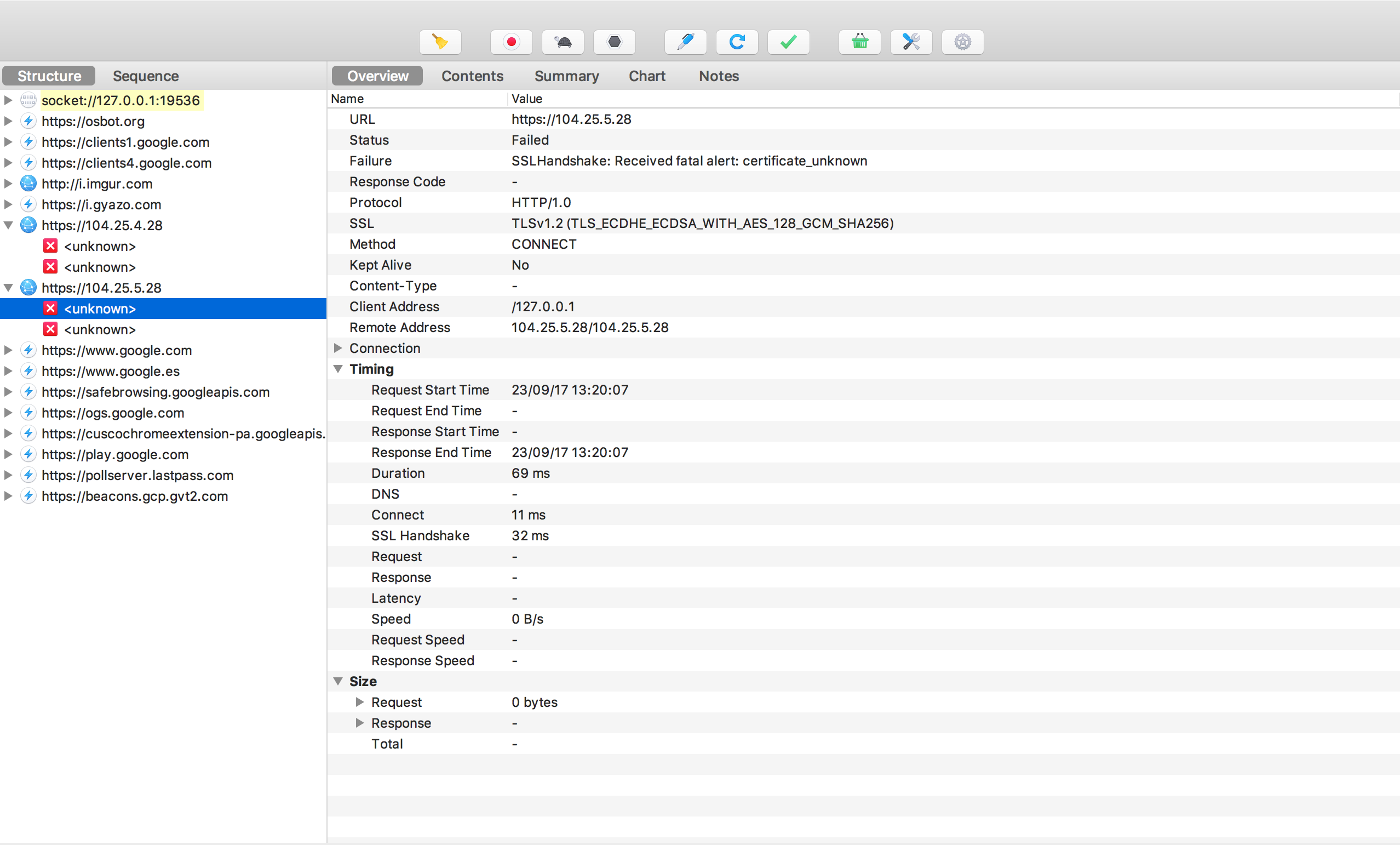Click the blue repeat request icon
Screen dimensions: 1400x845
coord(736,42)
